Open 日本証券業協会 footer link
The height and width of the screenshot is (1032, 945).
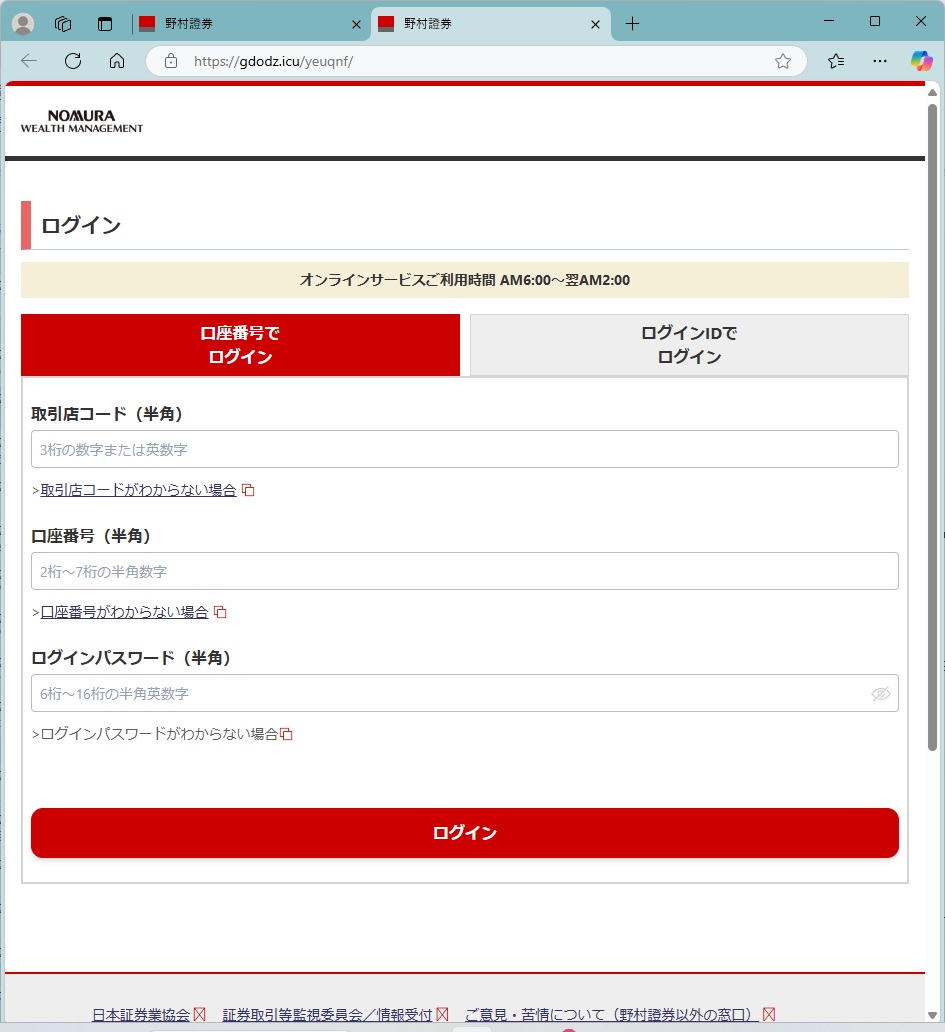pyautogui.click(x=141, y=1015)
